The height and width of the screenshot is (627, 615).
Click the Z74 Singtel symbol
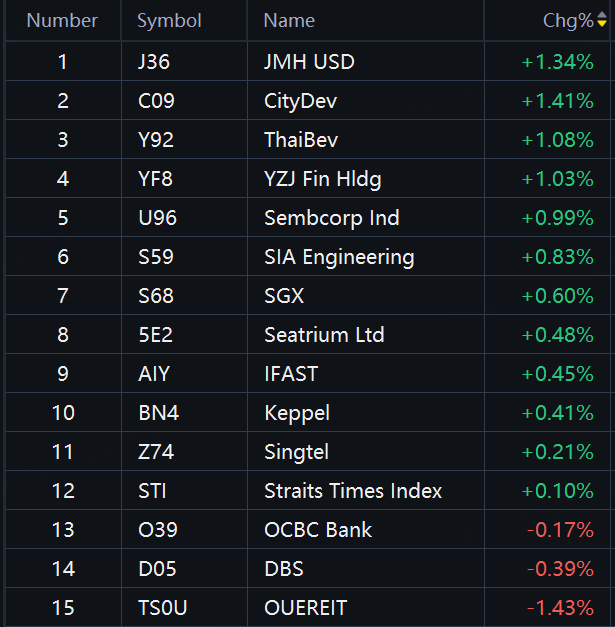[155, 452]
